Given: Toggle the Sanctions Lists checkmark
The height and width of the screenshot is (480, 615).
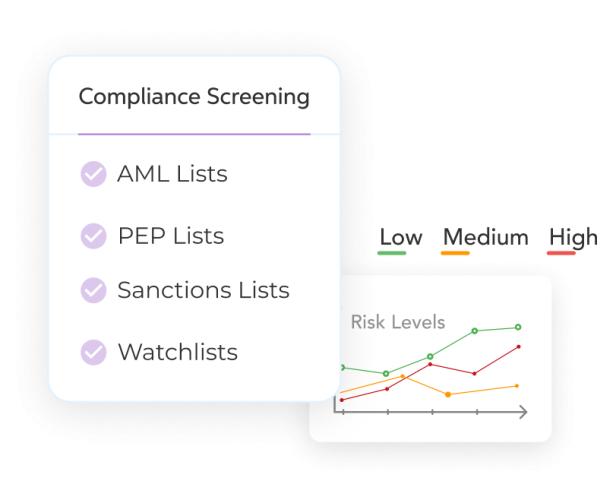Looking at the screenshot, I should 93,290.
